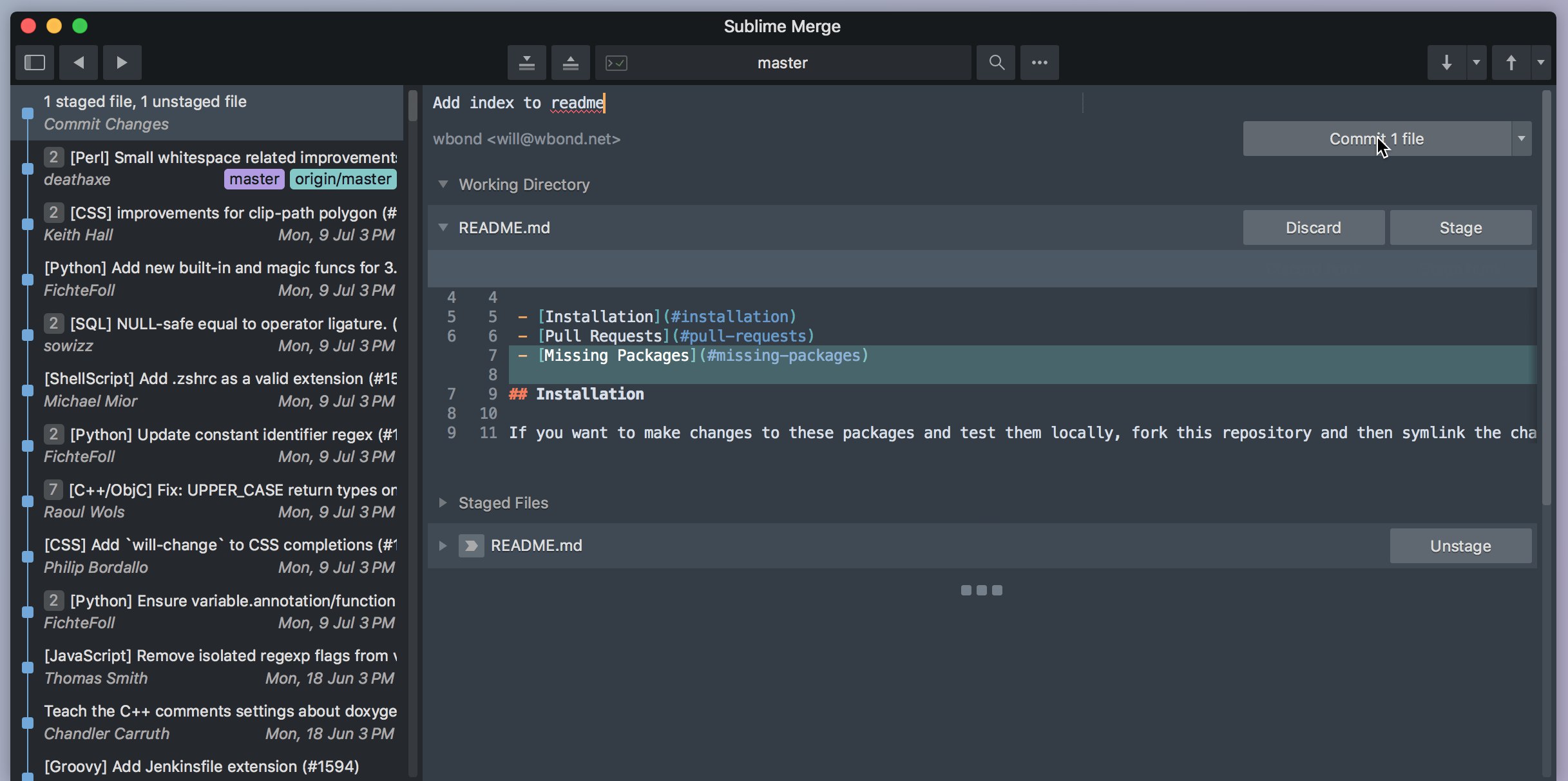Click the added Missing Packages diff line
Viewport: 1568px width, 781px height.
click(x=1022, y=355)
